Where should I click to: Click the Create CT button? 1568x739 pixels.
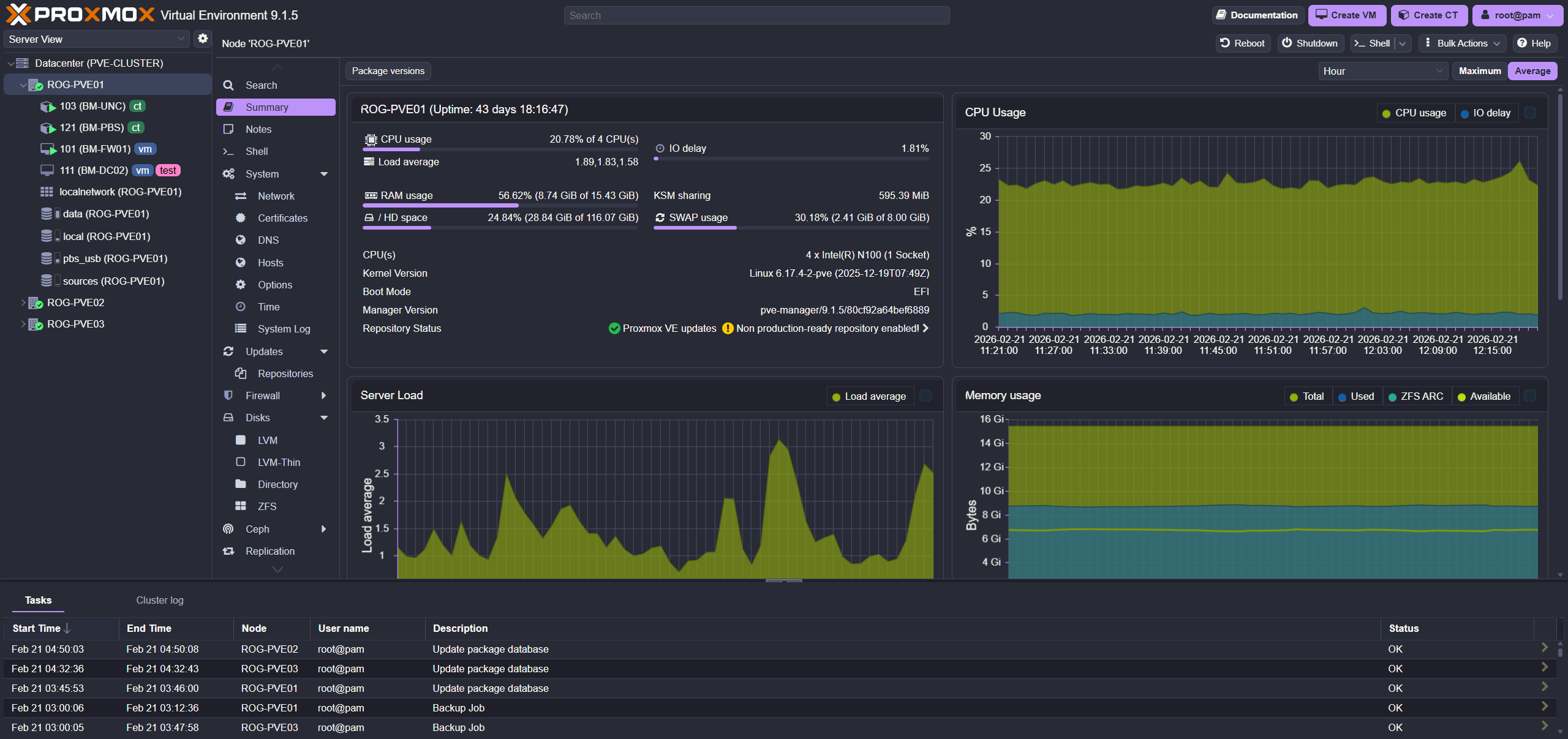coord(1428,15)
